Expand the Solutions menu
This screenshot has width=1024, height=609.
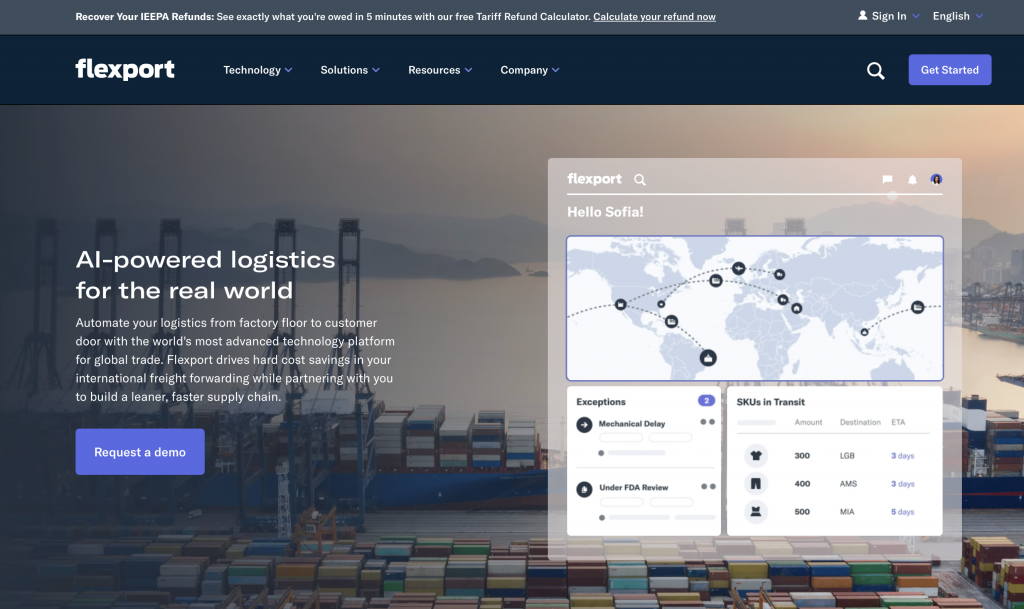coord(350,70)
